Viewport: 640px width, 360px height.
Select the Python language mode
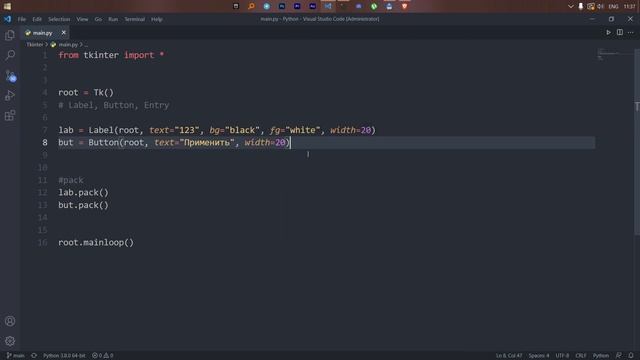(x=600, y=356)
